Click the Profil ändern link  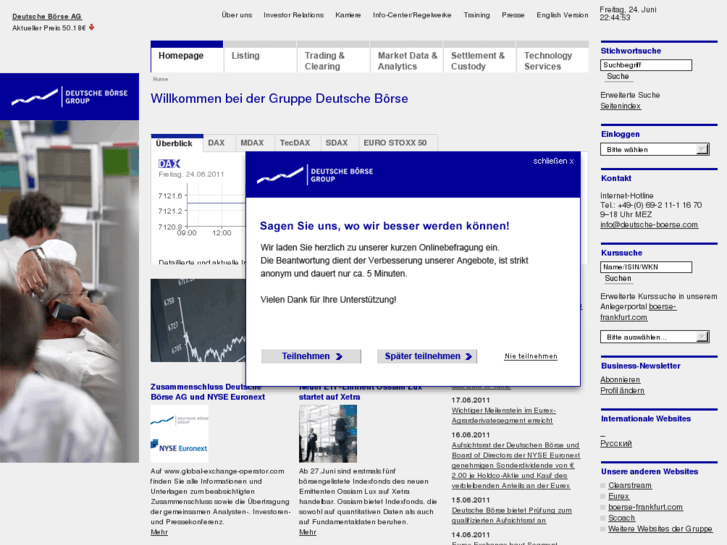tap(622, 391)
